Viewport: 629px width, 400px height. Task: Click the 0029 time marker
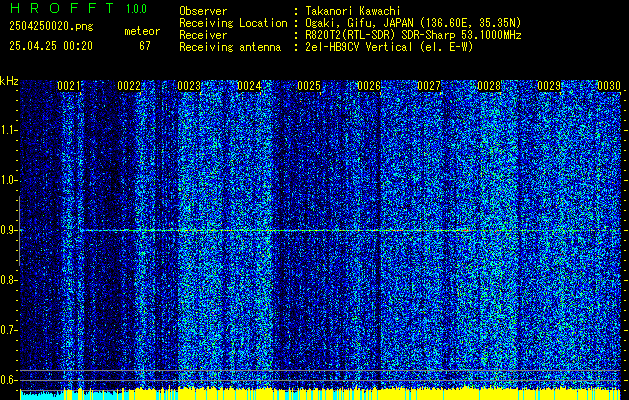549,86
